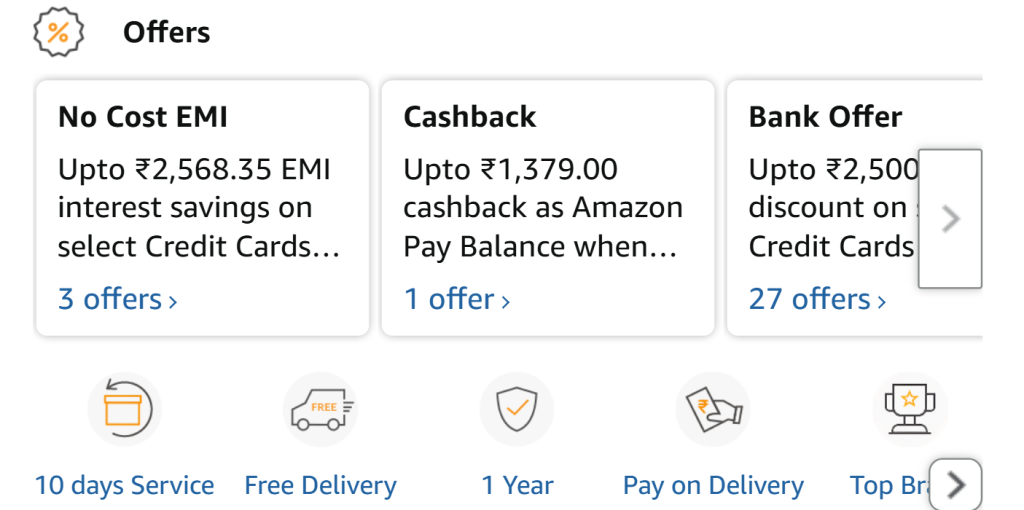Image resolution: width=1024 pixels, height=510 pixels.
Task: Open Free Delivery details link
Action: pos(320,486)
